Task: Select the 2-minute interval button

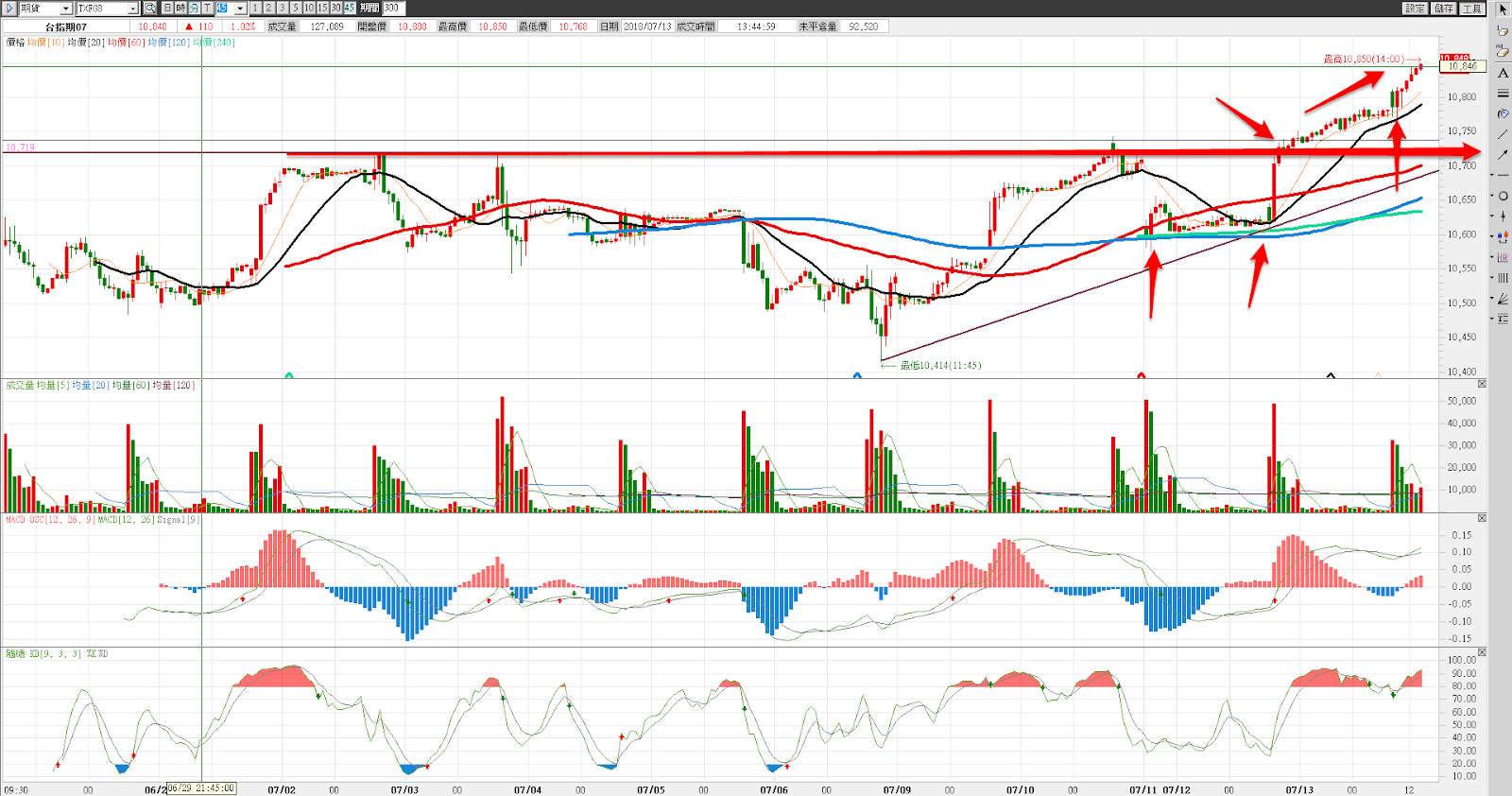Action: coord(268,9)
